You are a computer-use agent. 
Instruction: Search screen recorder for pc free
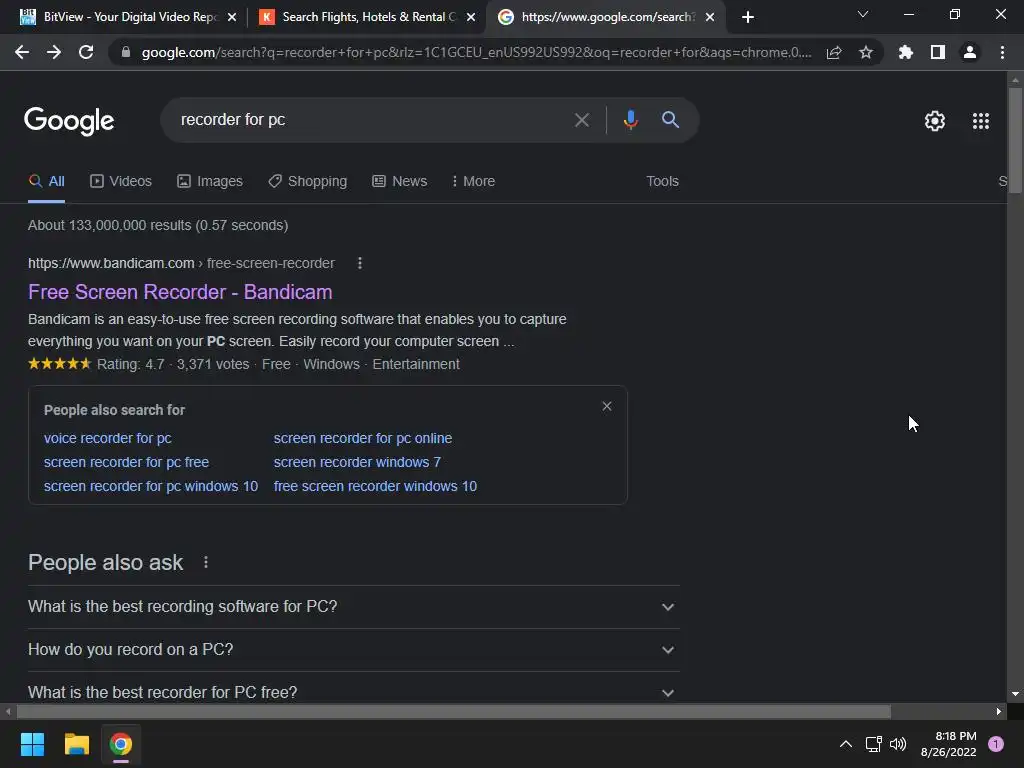[x=126, y=462]
